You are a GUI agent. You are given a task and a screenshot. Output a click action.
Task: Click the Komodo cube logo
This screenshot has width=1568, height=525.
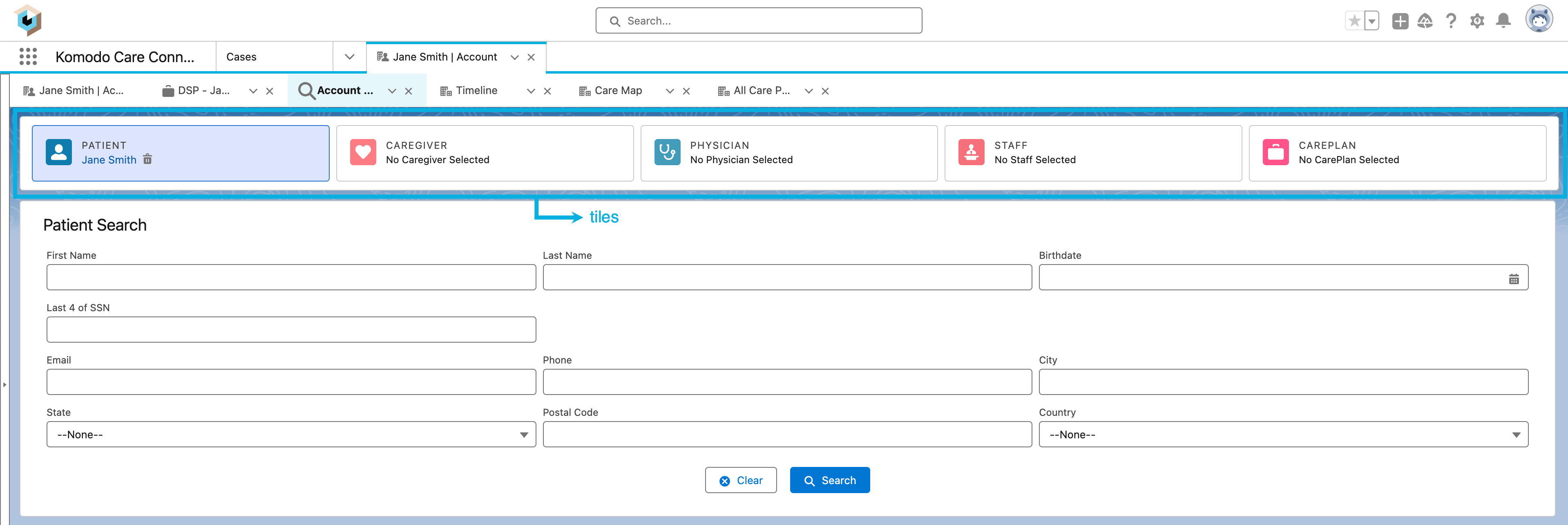click(x=27, y=20)
